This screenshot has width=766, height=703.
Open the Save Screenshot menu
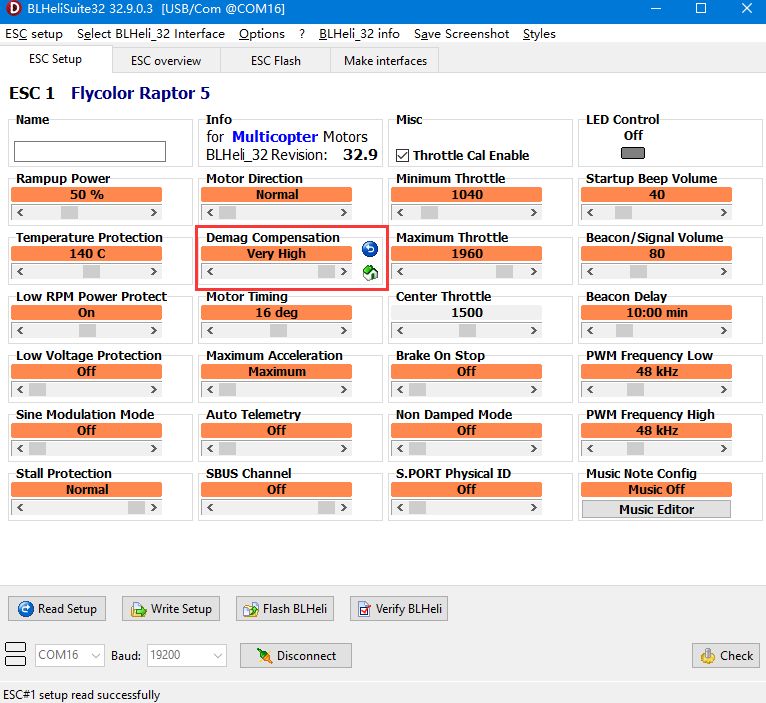[x=461, y=33]
